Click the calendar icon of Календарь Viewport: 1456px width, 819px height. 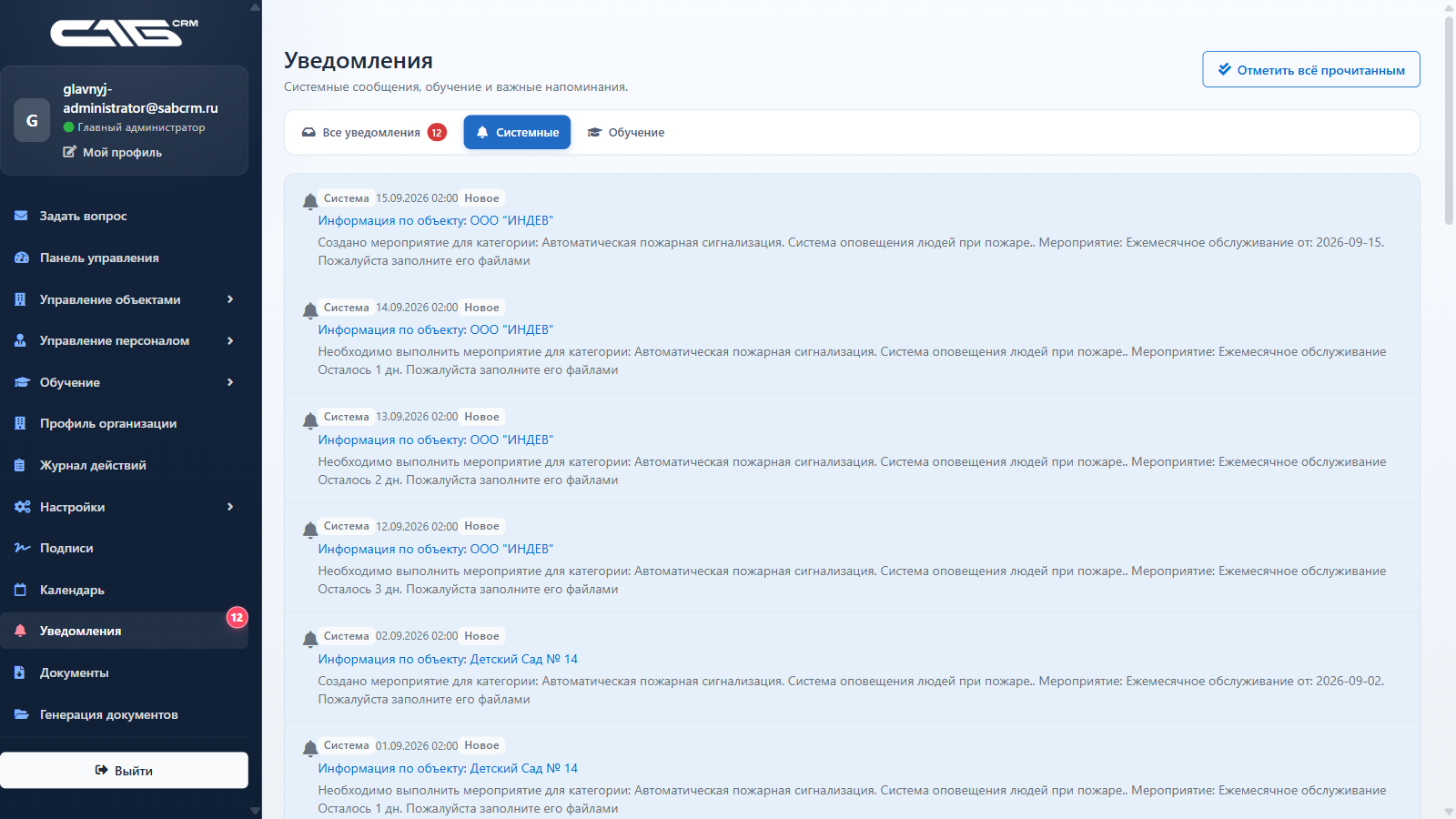pos(20,590)
